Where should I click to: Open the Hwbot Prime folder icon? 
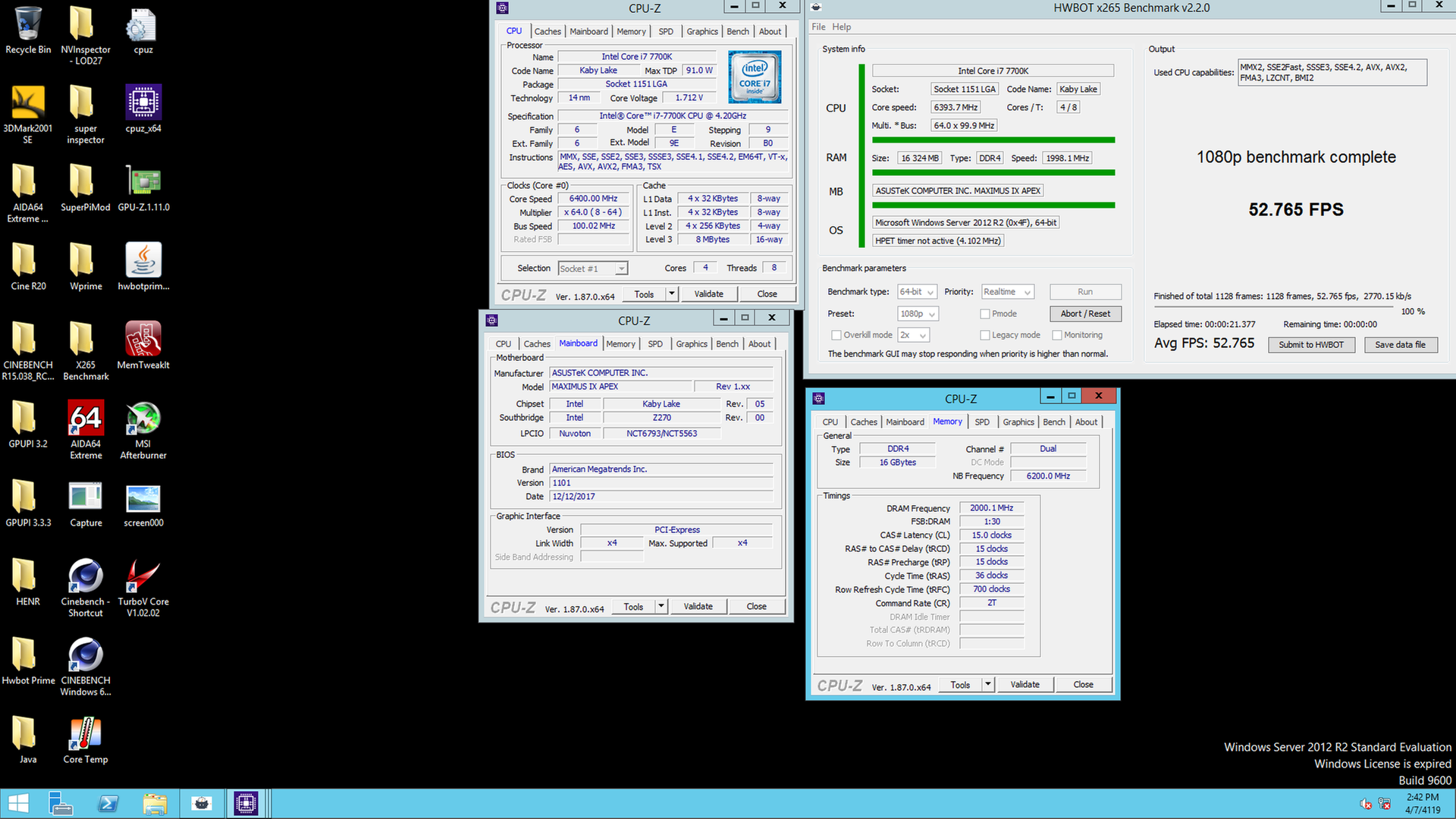tap(28, 661)
